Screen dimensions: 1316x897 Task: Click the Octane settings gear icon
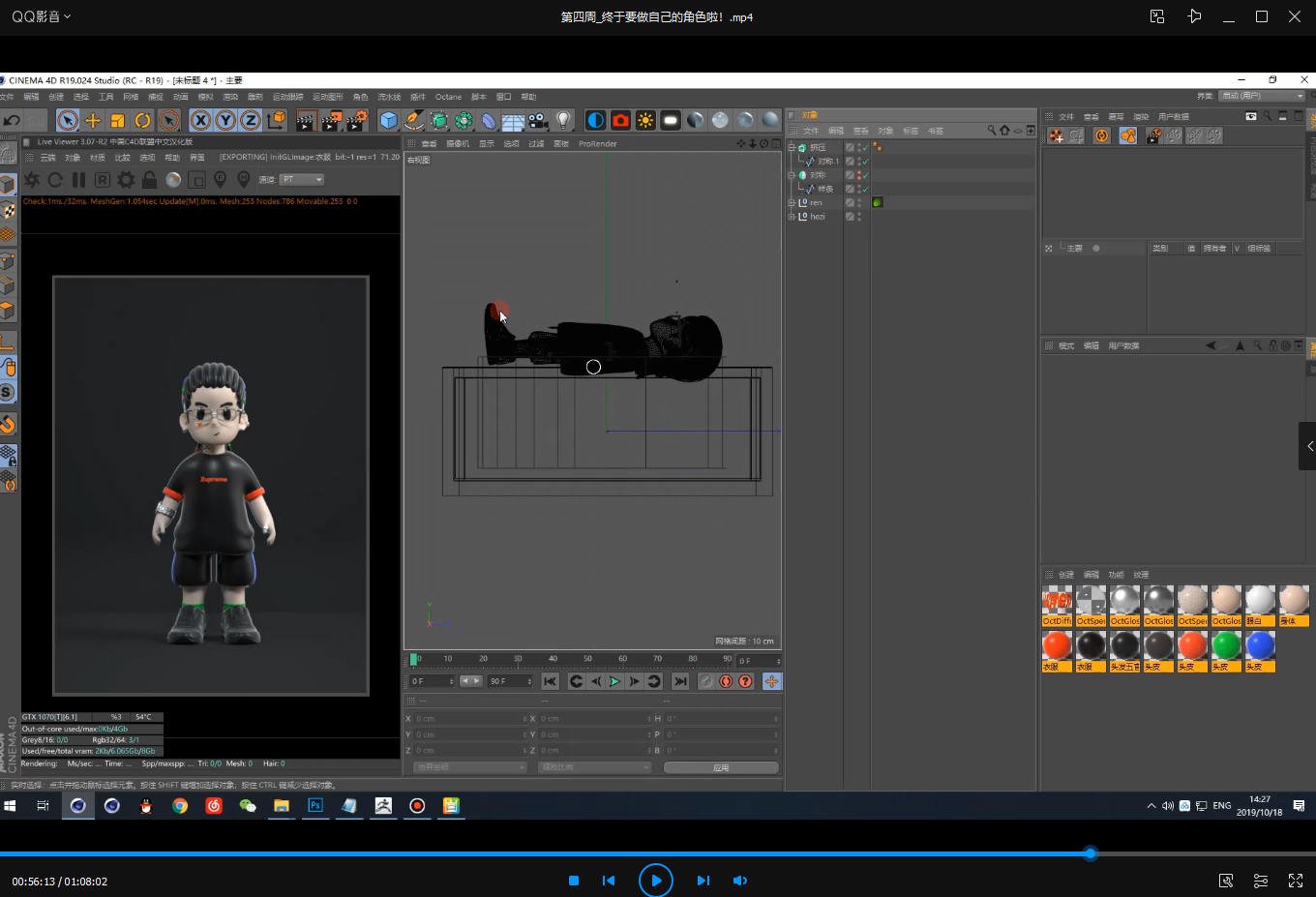point(126,180)
